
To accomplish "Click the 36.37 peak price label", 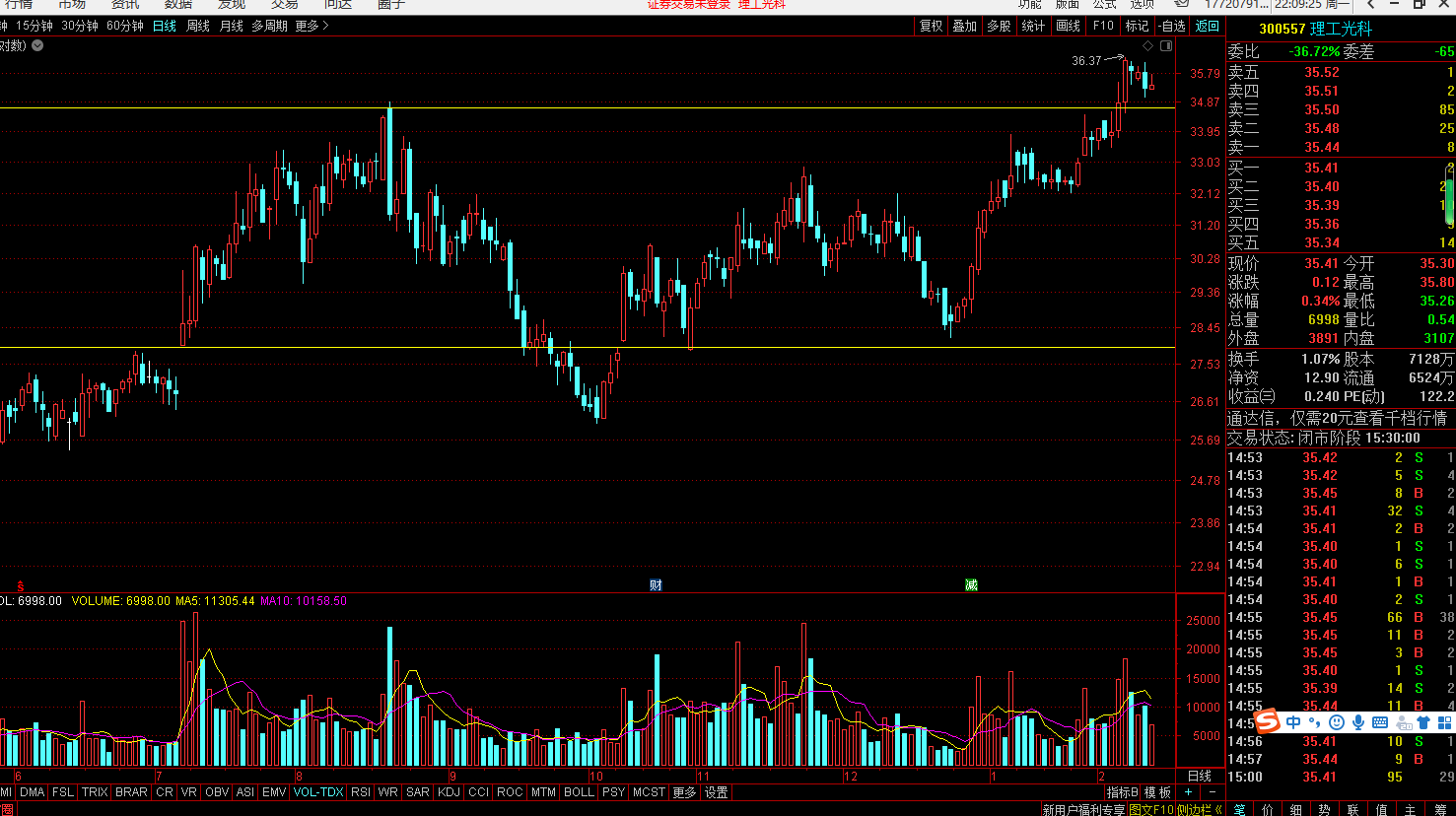I will [1086, 60].
